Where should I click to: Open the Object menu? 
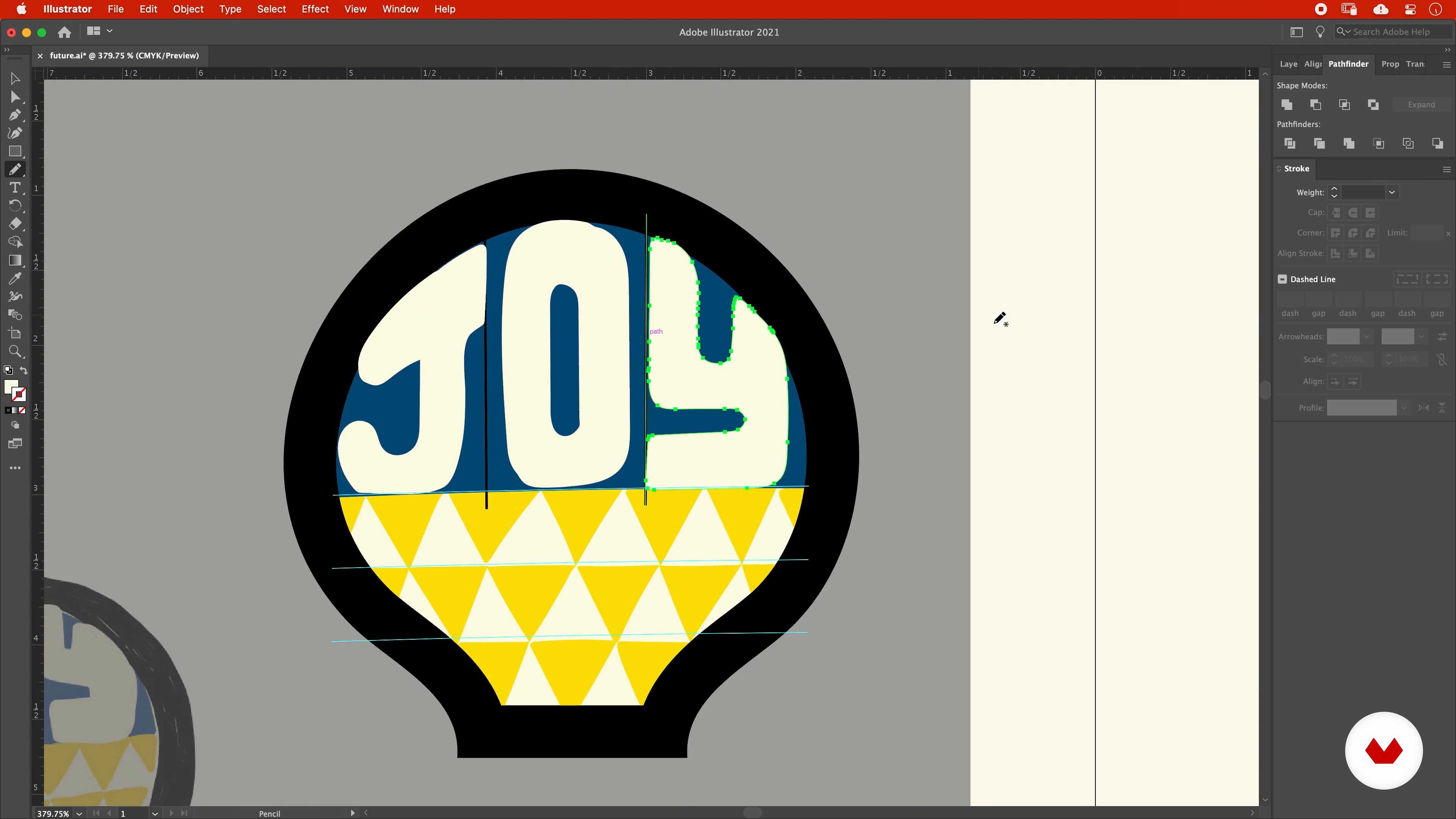188,9
